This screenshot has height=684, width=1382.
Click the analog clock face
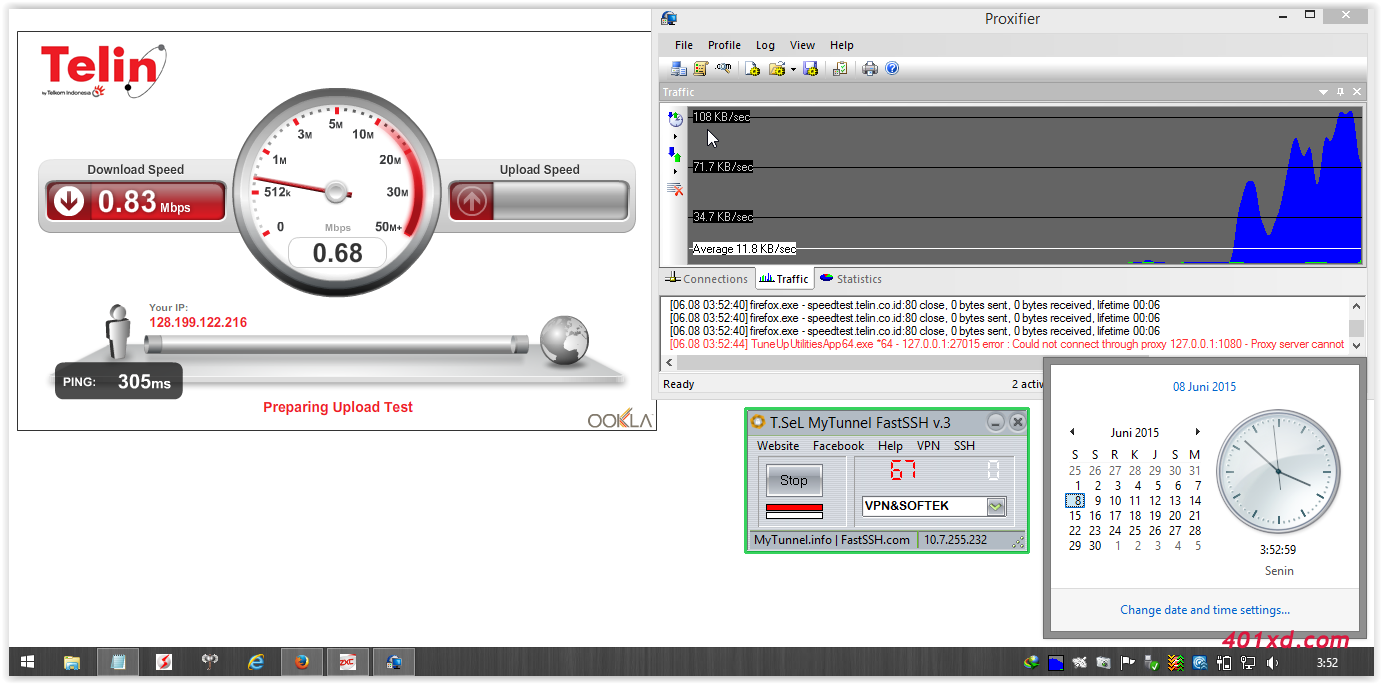(x=1278, y=472)
